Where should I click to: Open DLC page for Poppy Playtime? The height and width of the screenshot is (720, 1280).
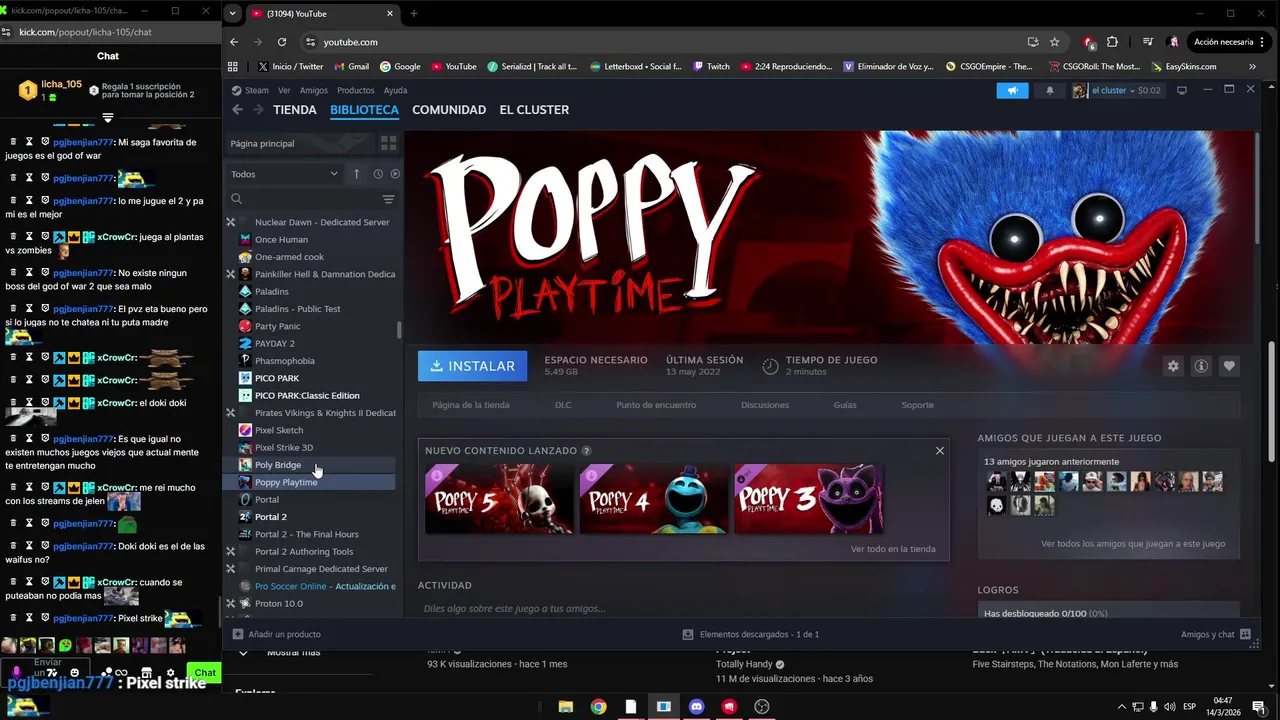(563, 405)
